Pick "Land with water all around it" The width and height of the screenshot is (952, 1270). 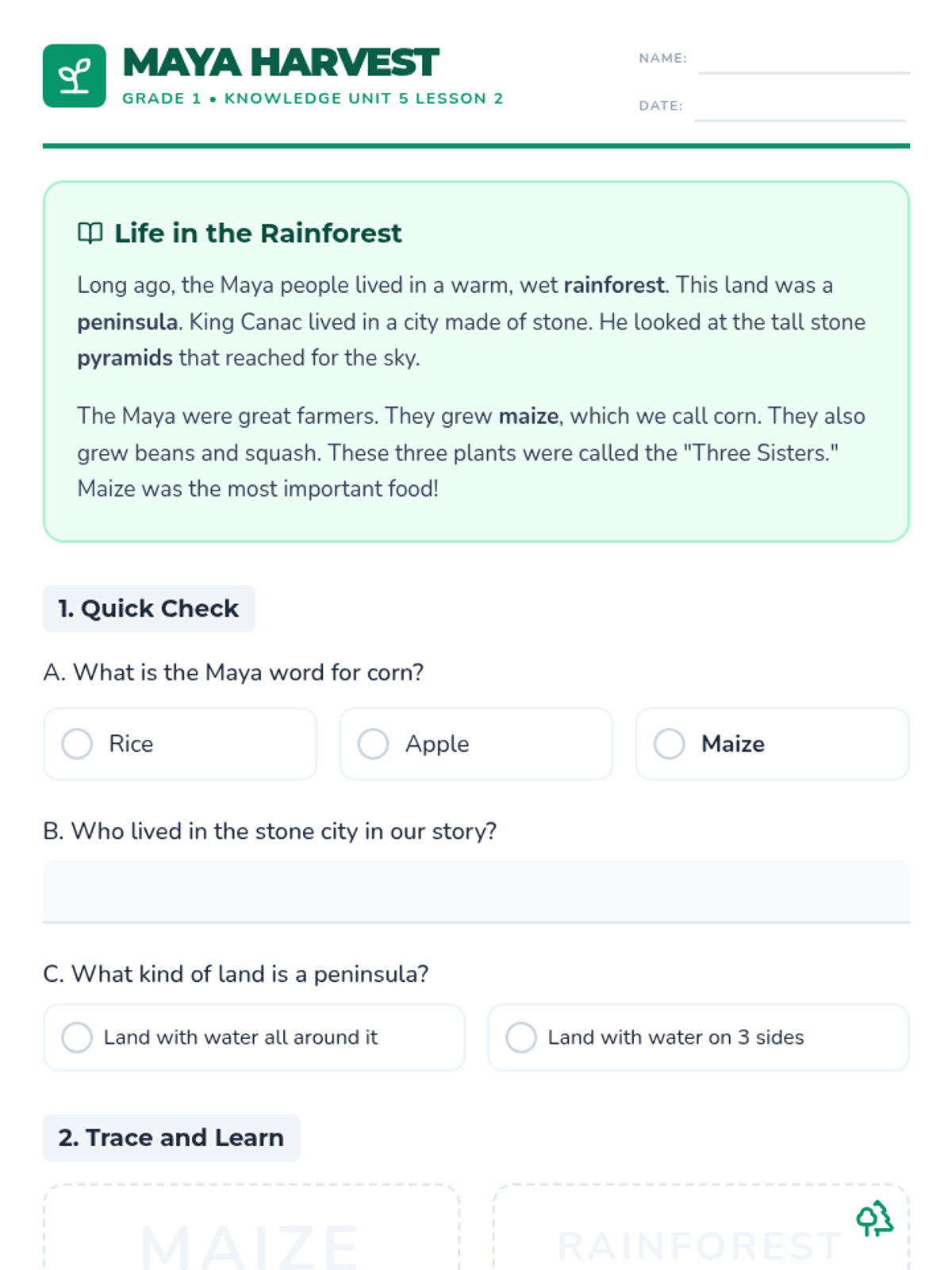pos(78,1037)
